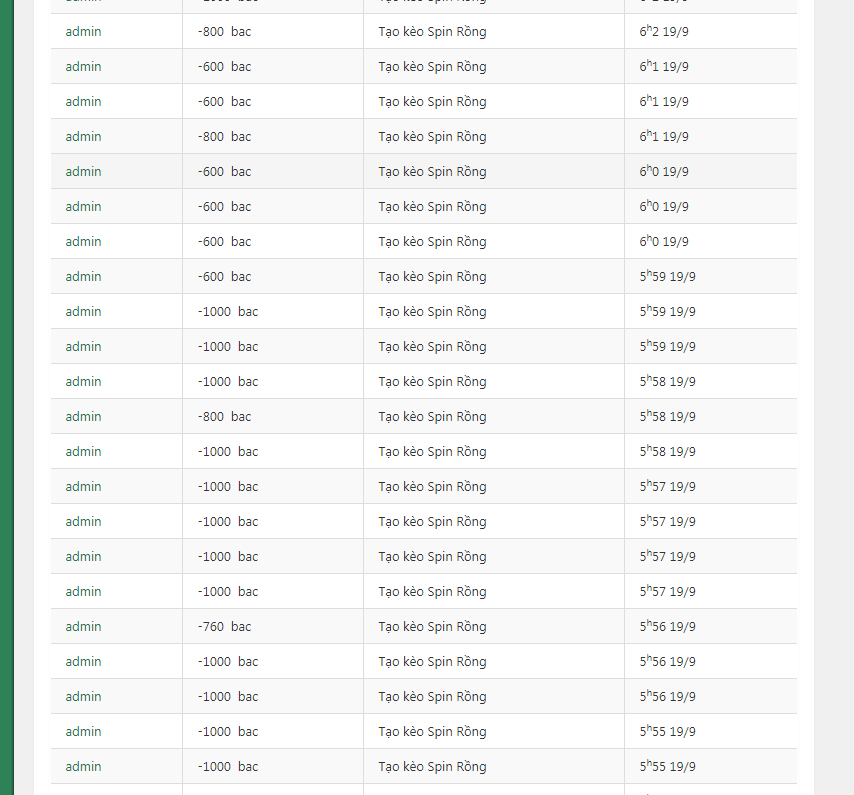Select -800 bac amount at 6h1 19/9

click(x=225, y=137)
